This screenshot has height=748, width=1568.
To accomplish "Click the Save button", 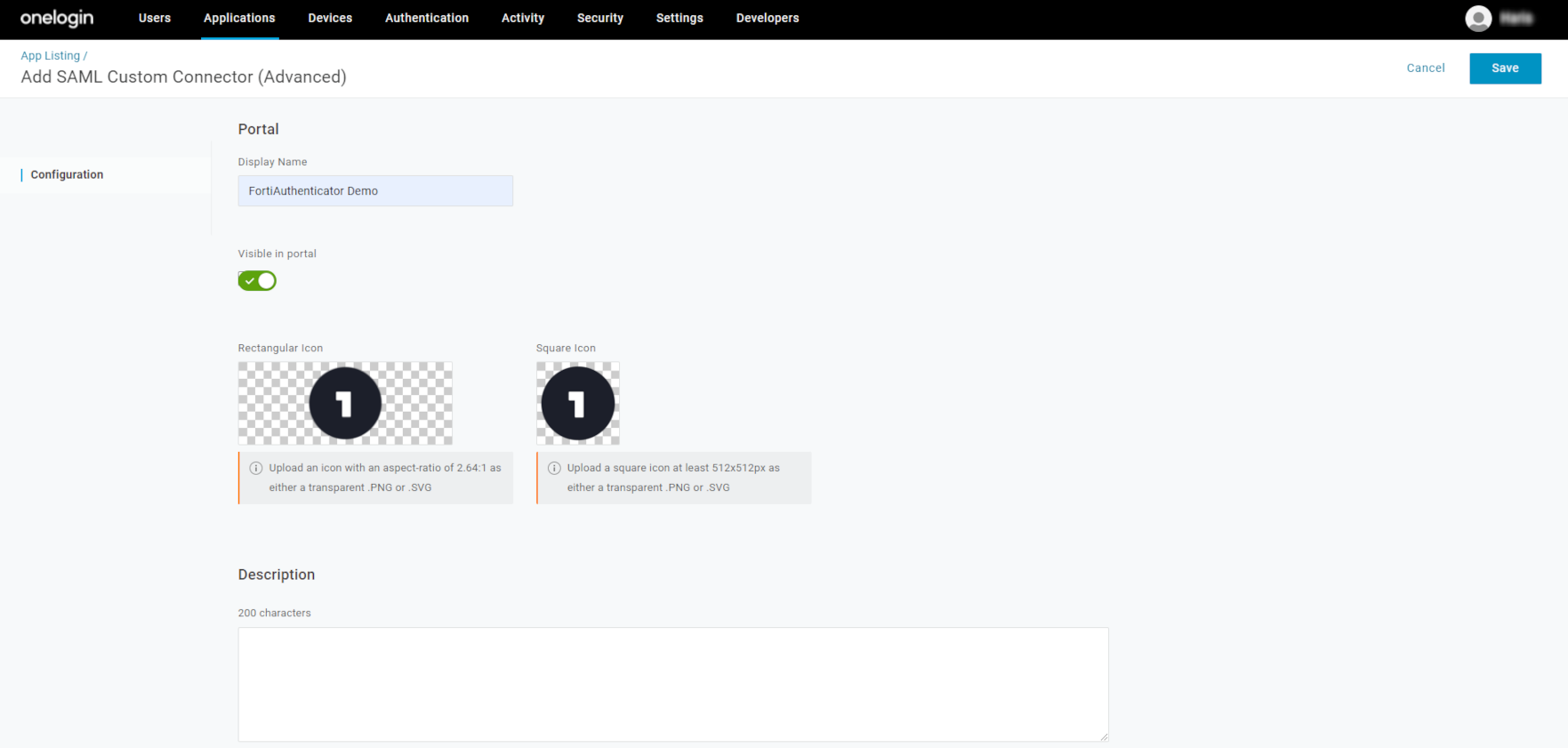I will [x=1505, y=68].
